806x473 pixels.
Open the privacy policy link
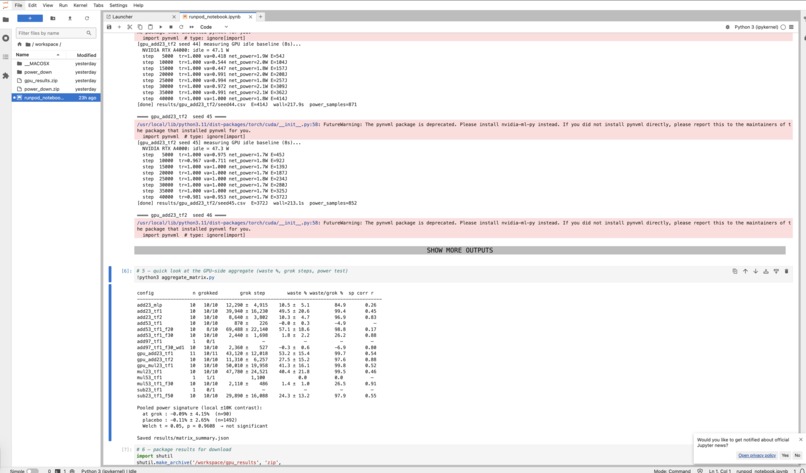(x=757, y=456)
